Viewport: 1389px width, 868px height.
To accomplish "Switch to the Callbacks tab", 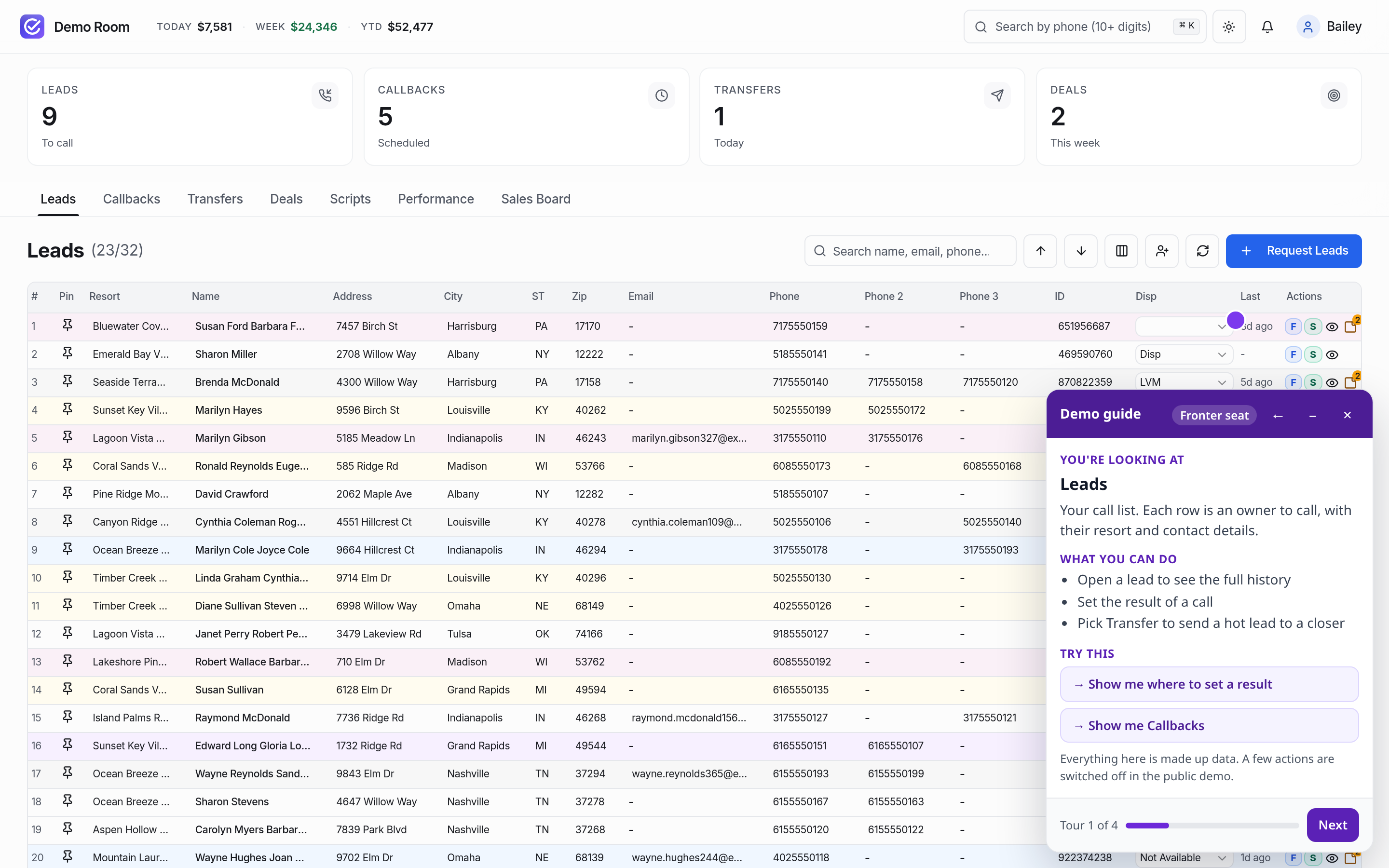I will point(132,199).
